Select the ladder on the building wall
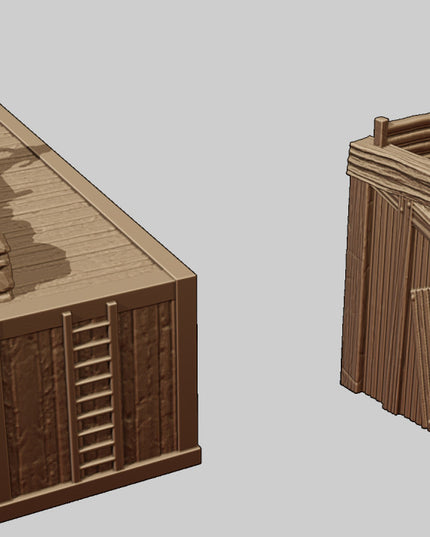The image size is (430, 537). (93, 391)
